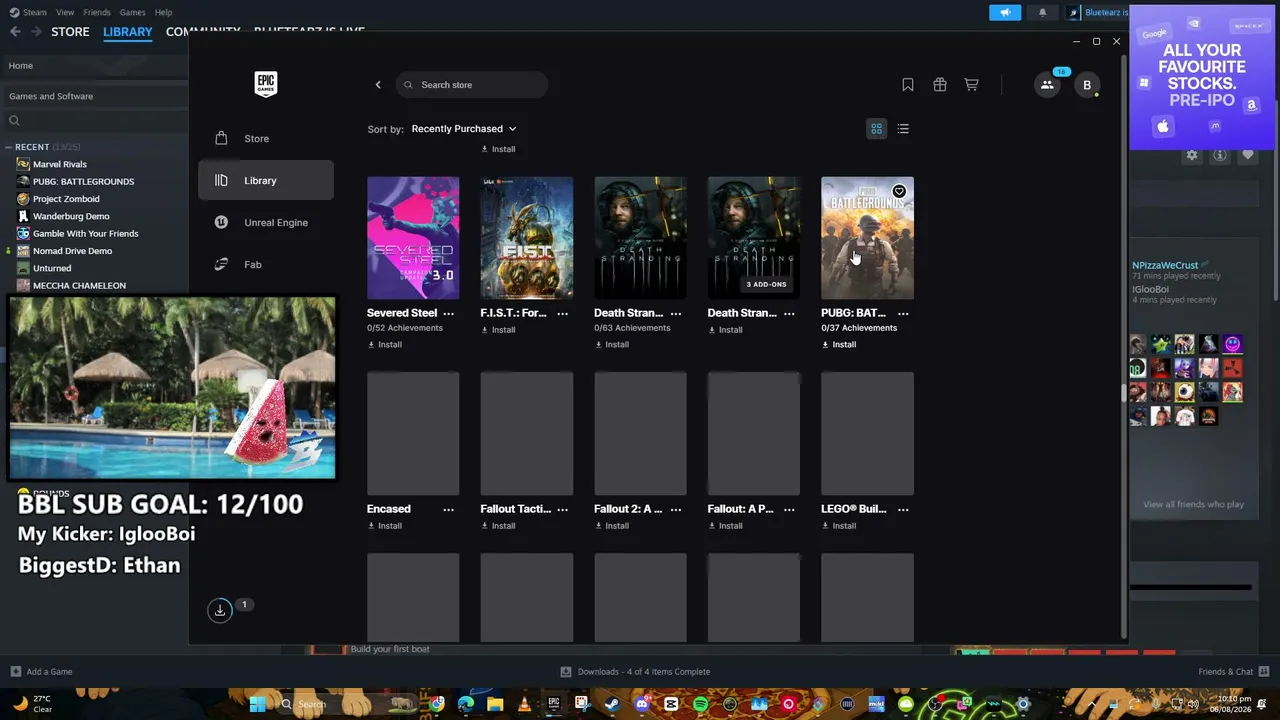Open Games and Software filter dropdown
This screenshot has height=720, width=1280.
point(94,96)
